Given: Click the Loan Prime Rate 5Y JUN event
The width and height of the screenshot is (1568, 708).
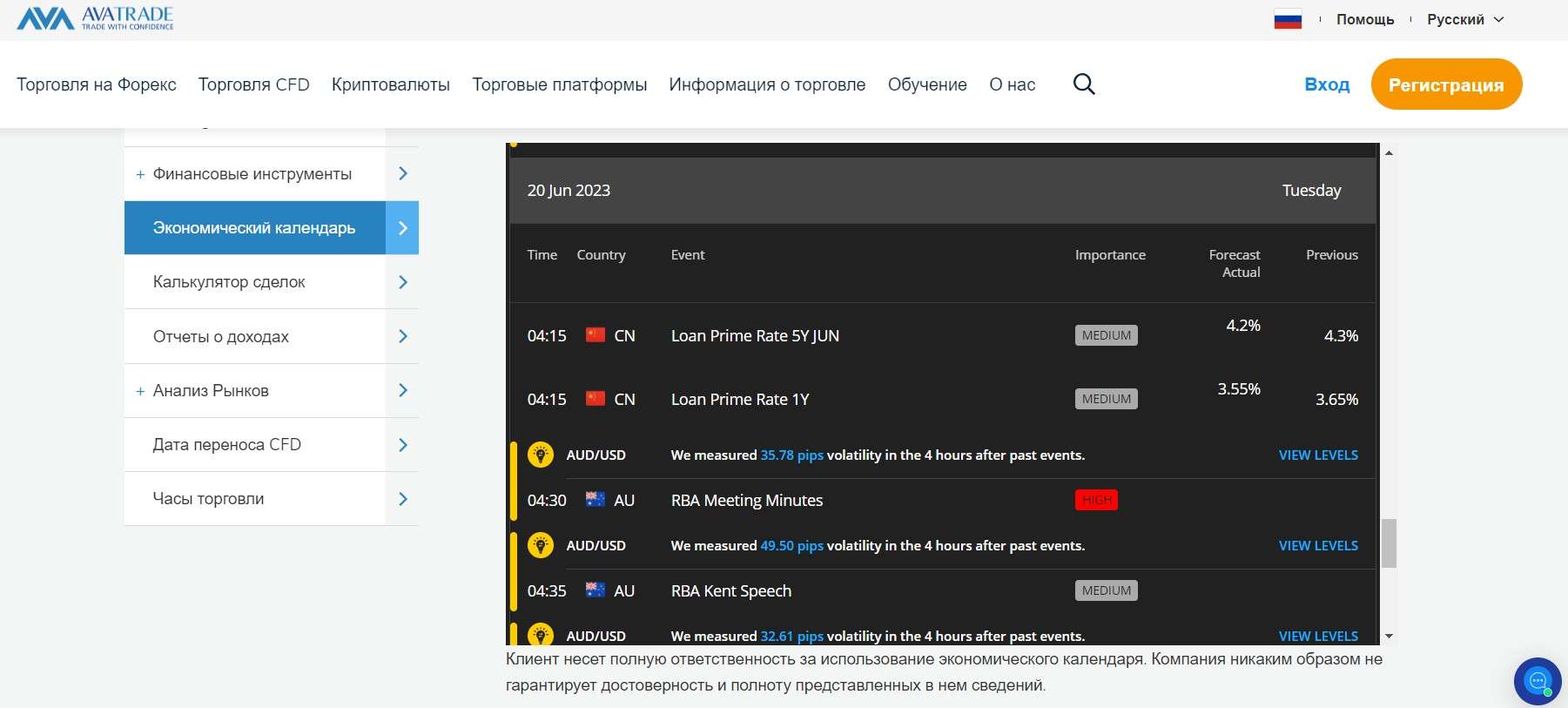Looking at the screenshot, I should (755, 336).
